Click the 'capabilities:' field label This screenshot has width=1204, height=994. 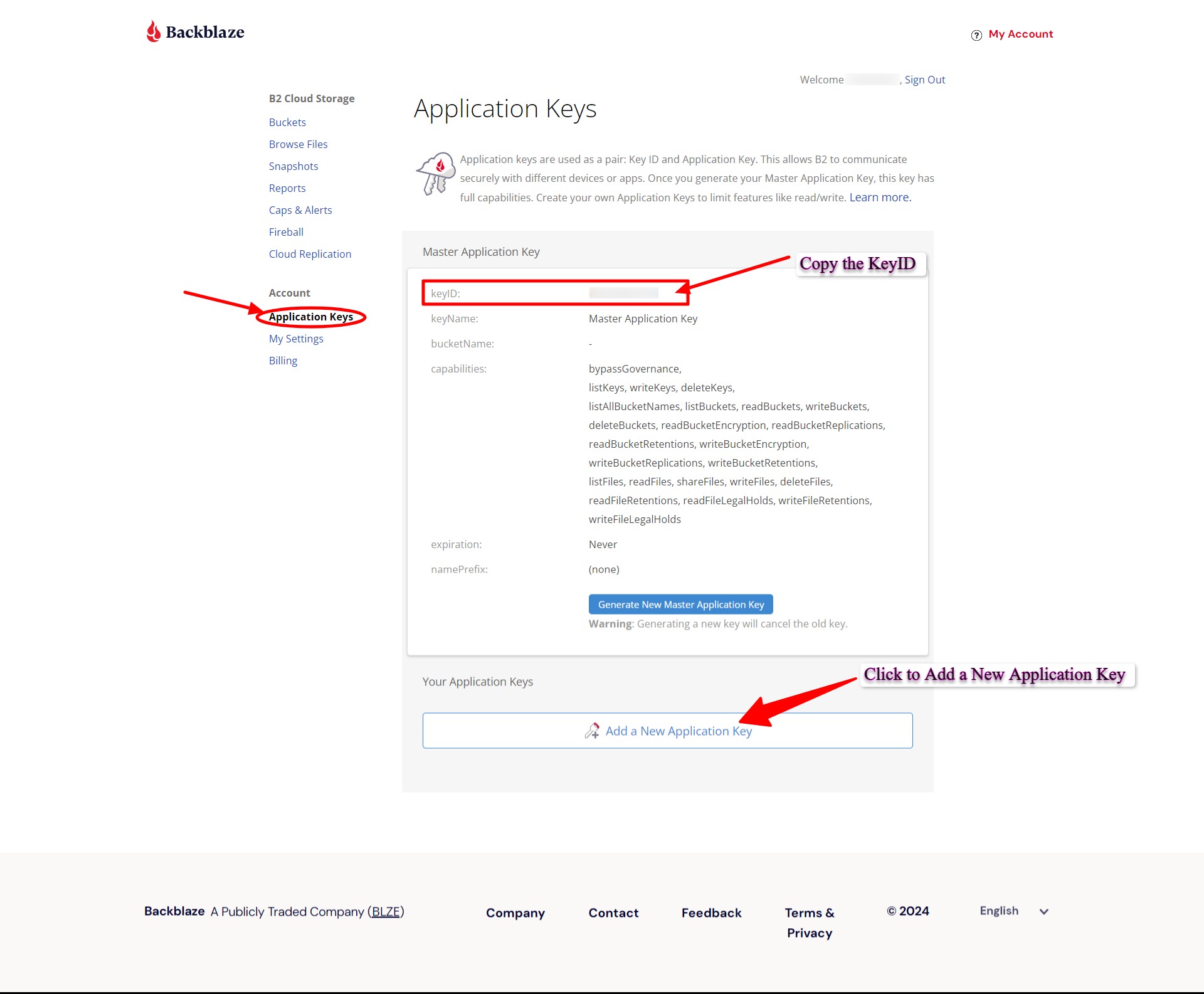458,369
